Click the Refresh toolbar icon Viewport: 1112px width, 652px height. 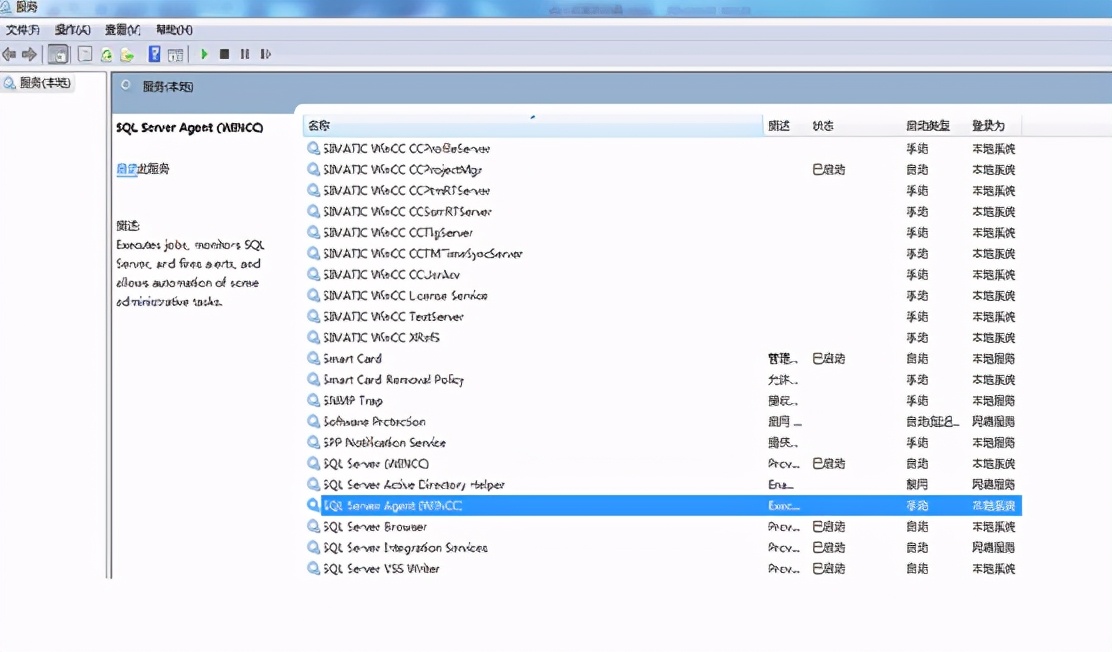106,54
